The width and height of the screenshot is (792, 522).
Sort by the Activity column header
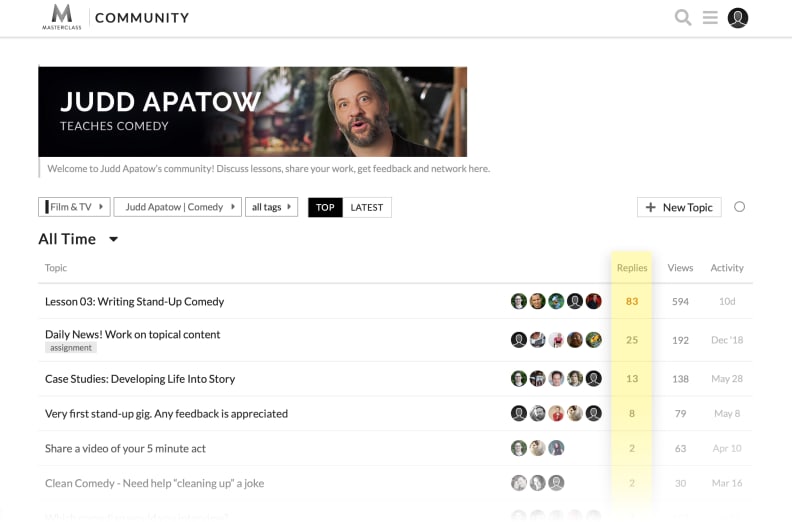pyautogui.click(x=727, y=268)
